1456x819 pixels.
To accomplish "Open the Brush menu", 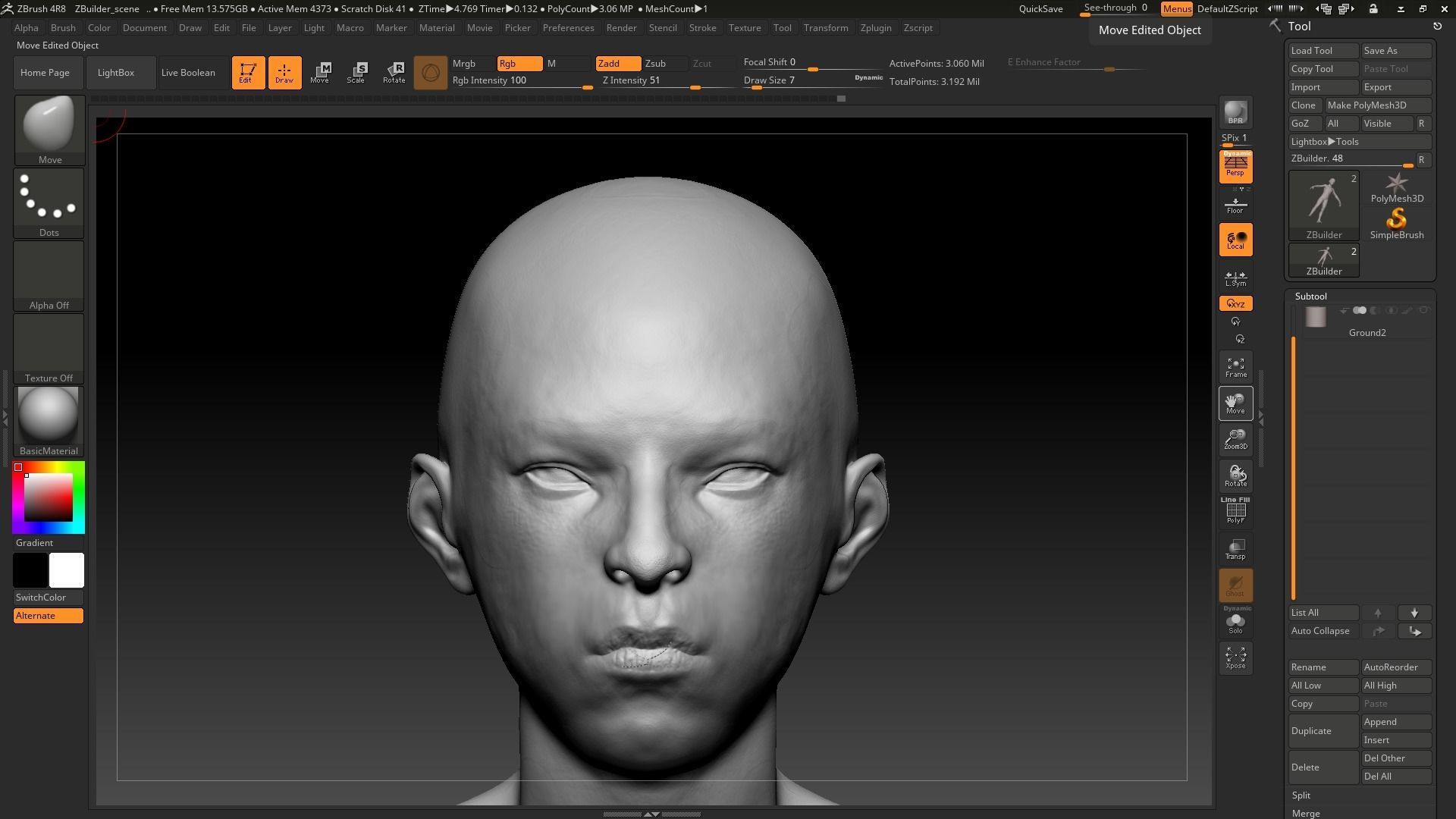I will [63, 28].
